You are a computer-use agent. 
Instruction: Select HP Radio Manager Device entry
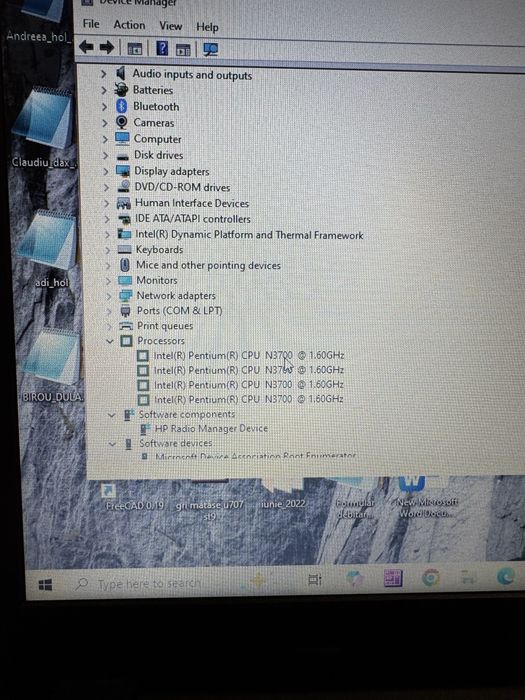click(x=211, y=428)
